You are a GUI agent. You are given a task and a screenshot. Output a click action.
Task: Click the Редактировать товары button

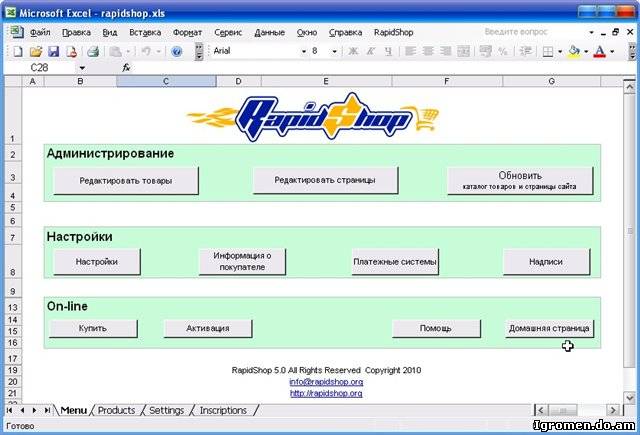click(126, 180)
